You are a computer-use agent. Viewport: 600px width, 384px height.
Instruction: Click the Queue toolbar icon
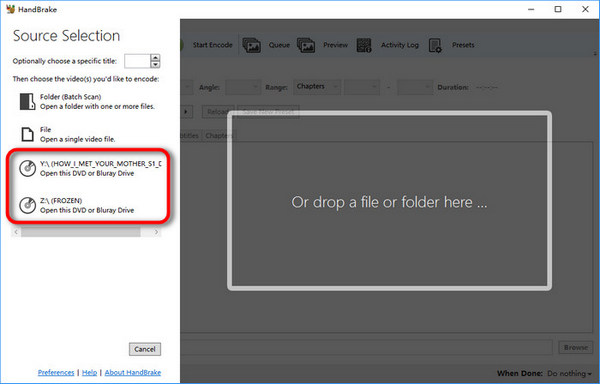pyautogui.click(x=252, y=45)
